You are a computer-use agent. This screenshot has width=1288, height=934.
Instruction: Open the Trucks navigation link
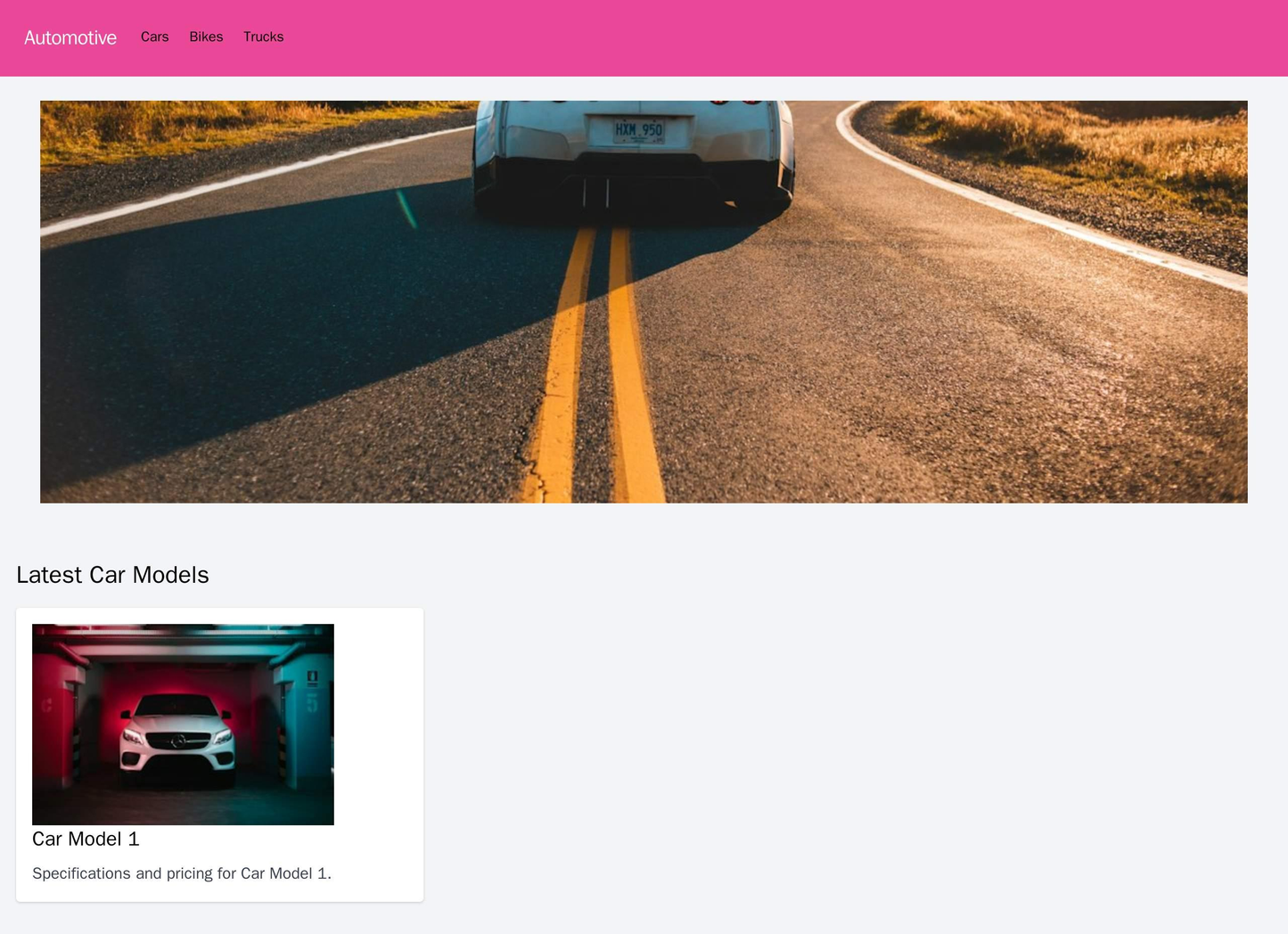262,37
